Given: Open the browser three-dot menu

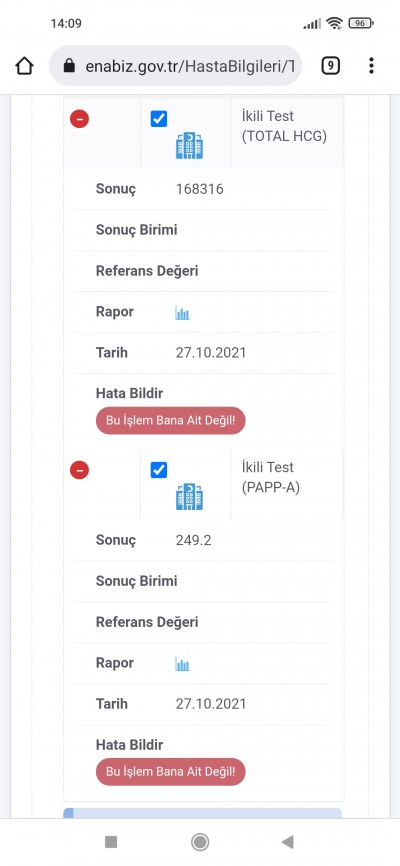Looking at the screenshot, I should (371, 66).
